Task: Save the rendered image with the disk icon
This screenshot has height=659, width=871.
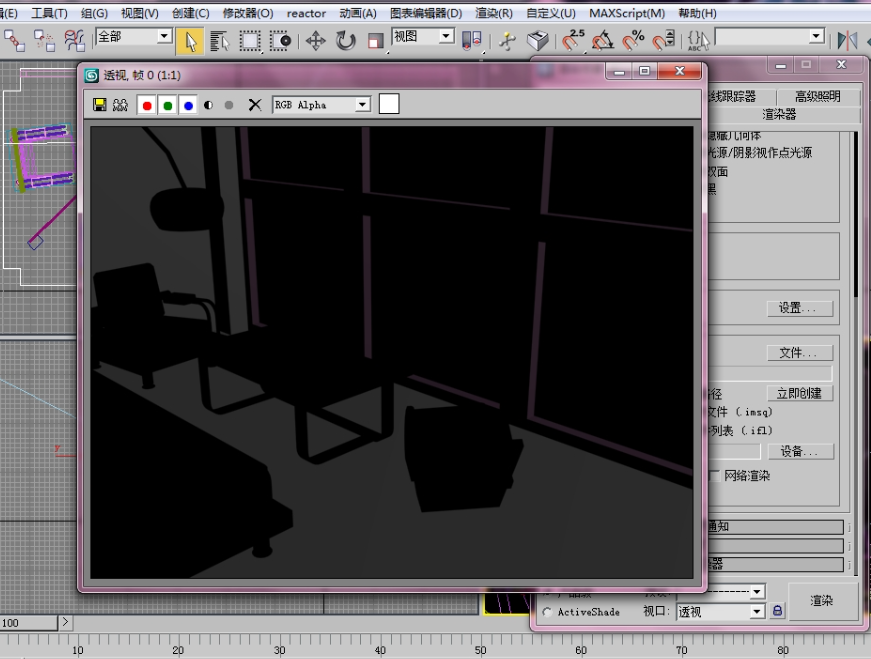Action: 99,105
